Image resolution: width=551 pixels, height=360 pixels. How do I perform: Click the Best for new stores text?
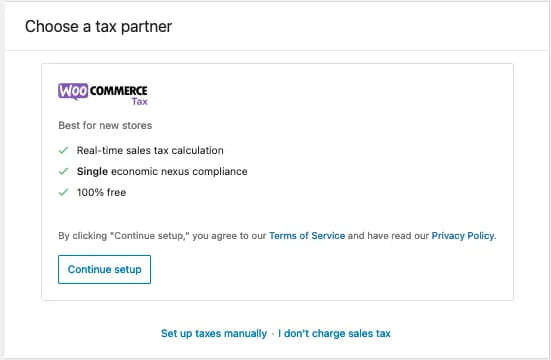coord(105,126)
